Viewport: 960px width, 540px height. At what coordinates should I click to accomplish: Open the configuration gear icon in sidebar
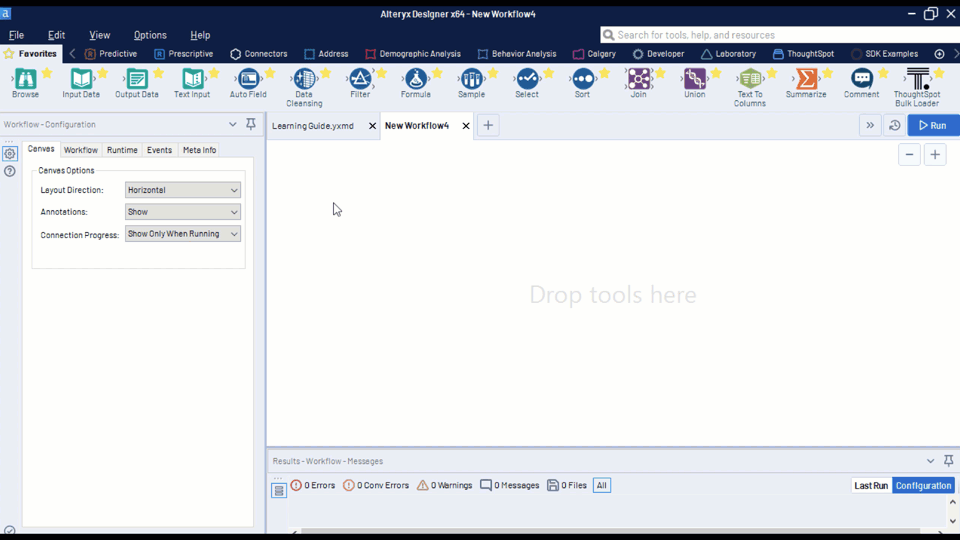click(x=10, y=154)
